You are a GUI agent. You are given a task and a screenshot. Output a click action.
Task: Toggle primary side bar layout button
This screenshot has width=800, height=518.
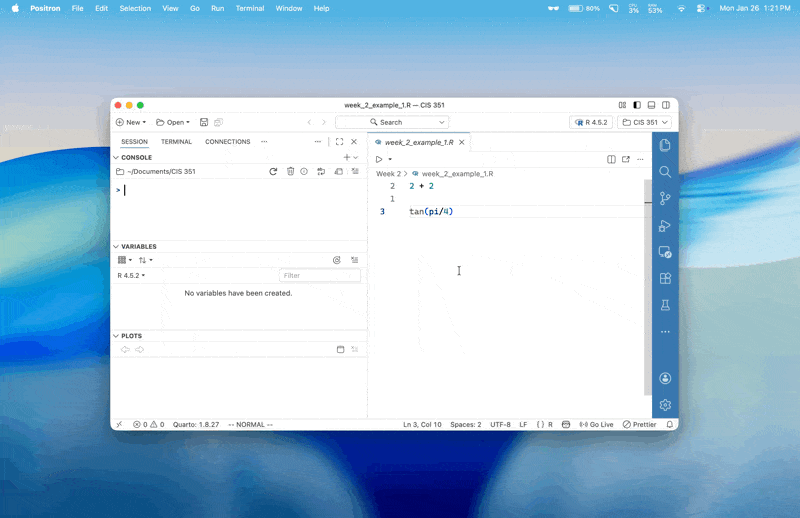pos(637,105)
